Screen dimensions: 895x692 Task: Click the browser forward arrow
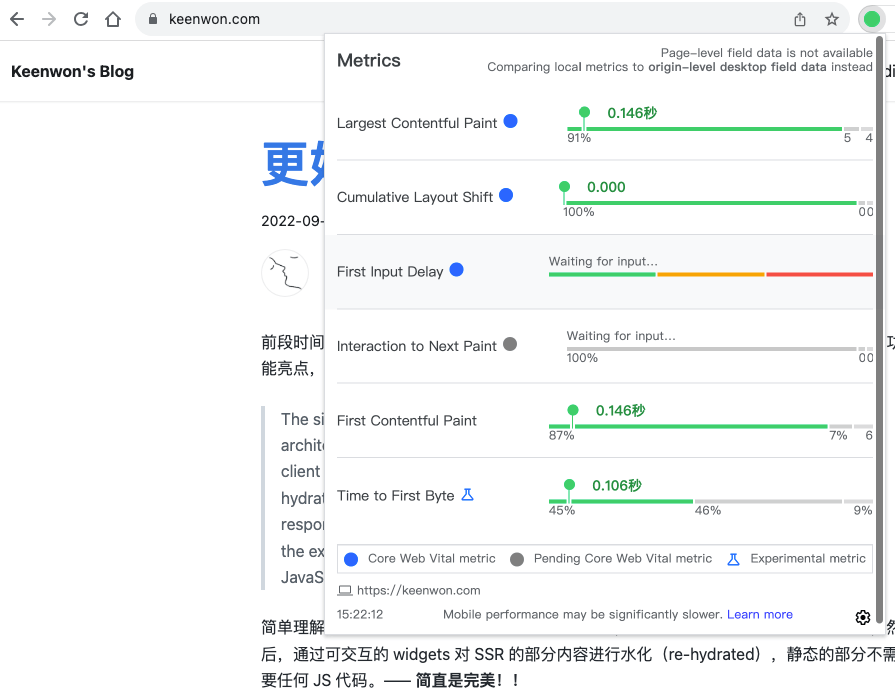tap(49, 19)
